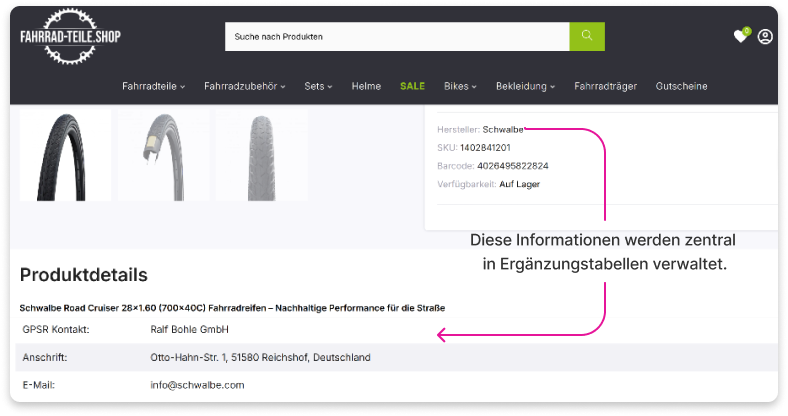
Task: Open the Bekleidung dropdown menu
Action: click(x=526, y=86)
